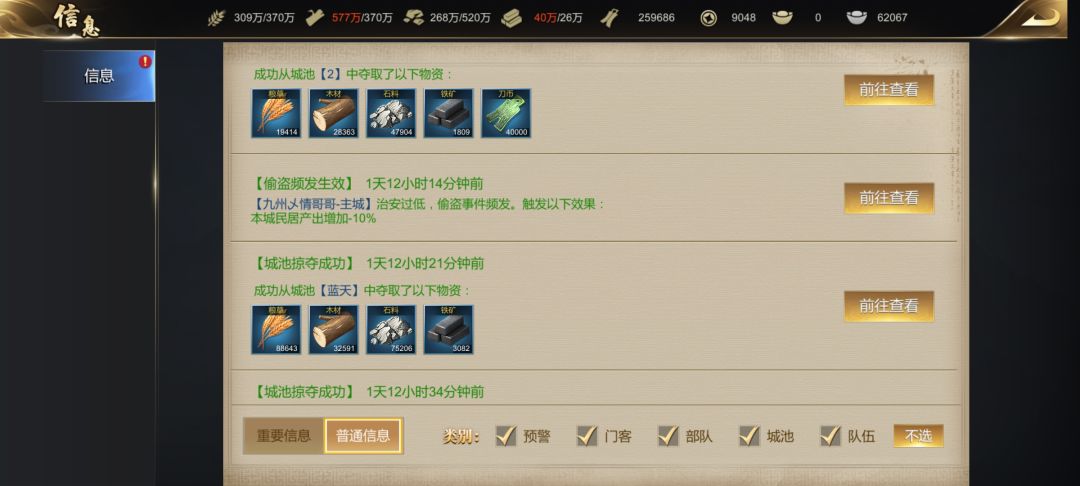Select the 木材 icon showing 28363

pos(333,113)
